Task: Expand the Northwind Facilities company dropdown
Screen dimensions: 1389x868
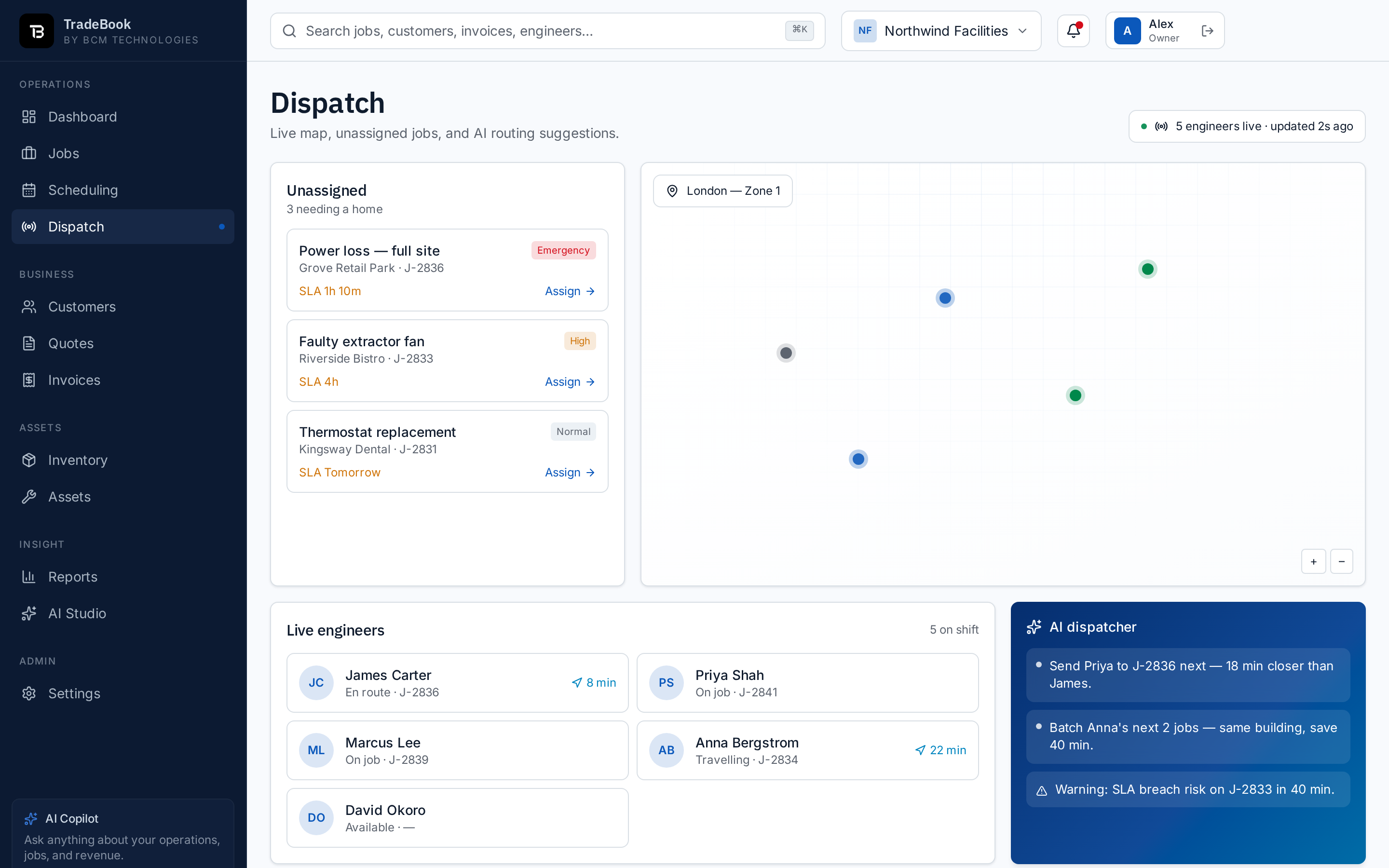Action: (941, 31)
